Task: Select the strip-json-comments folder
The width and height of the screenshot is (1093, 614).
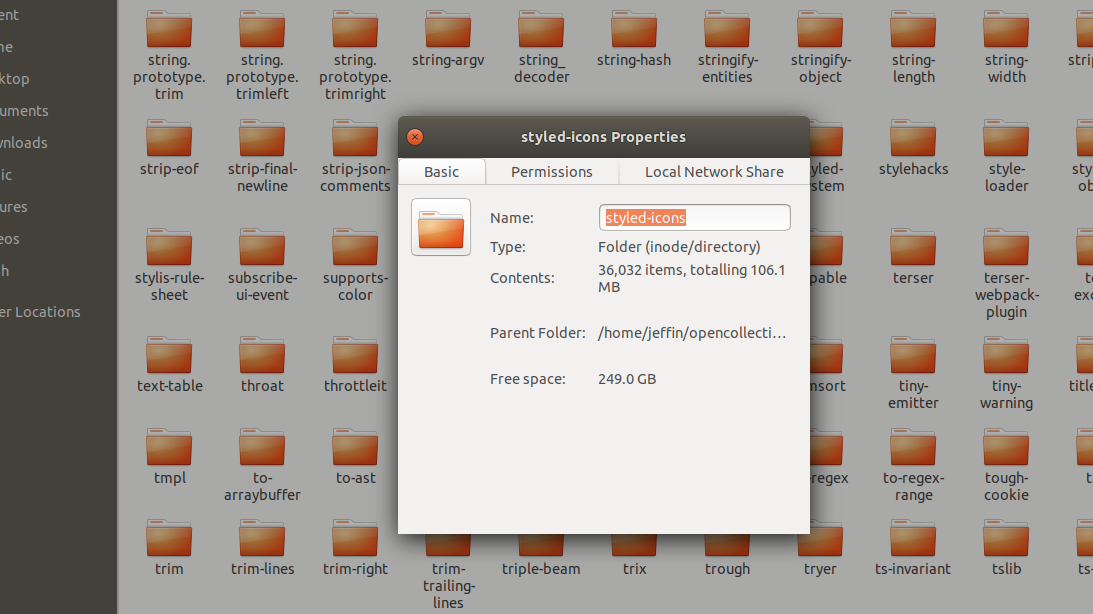Action: tap(355, 155)
